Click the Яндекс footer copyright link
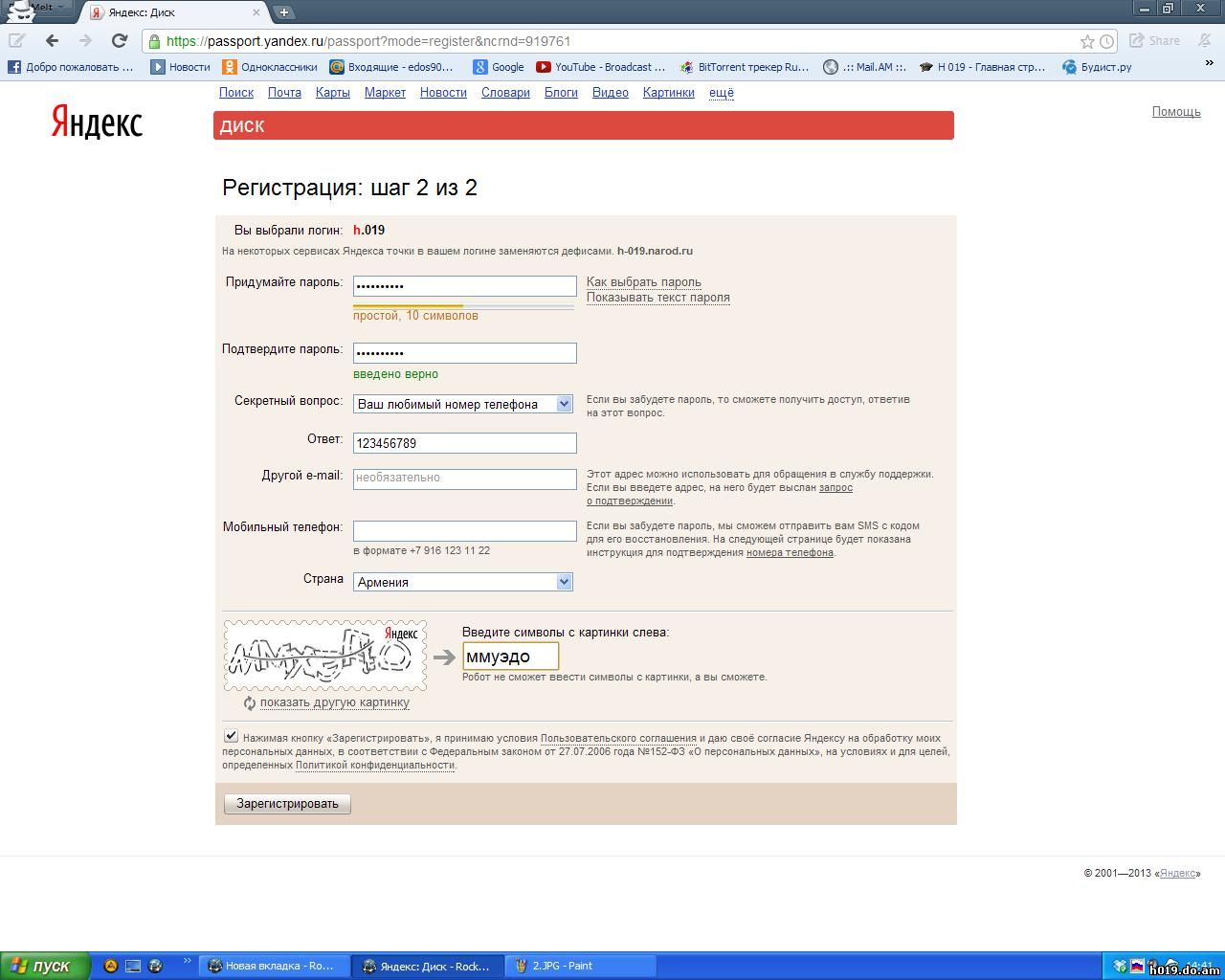This screenshot has width=1225, height=980. click(x=1177, y=873)
